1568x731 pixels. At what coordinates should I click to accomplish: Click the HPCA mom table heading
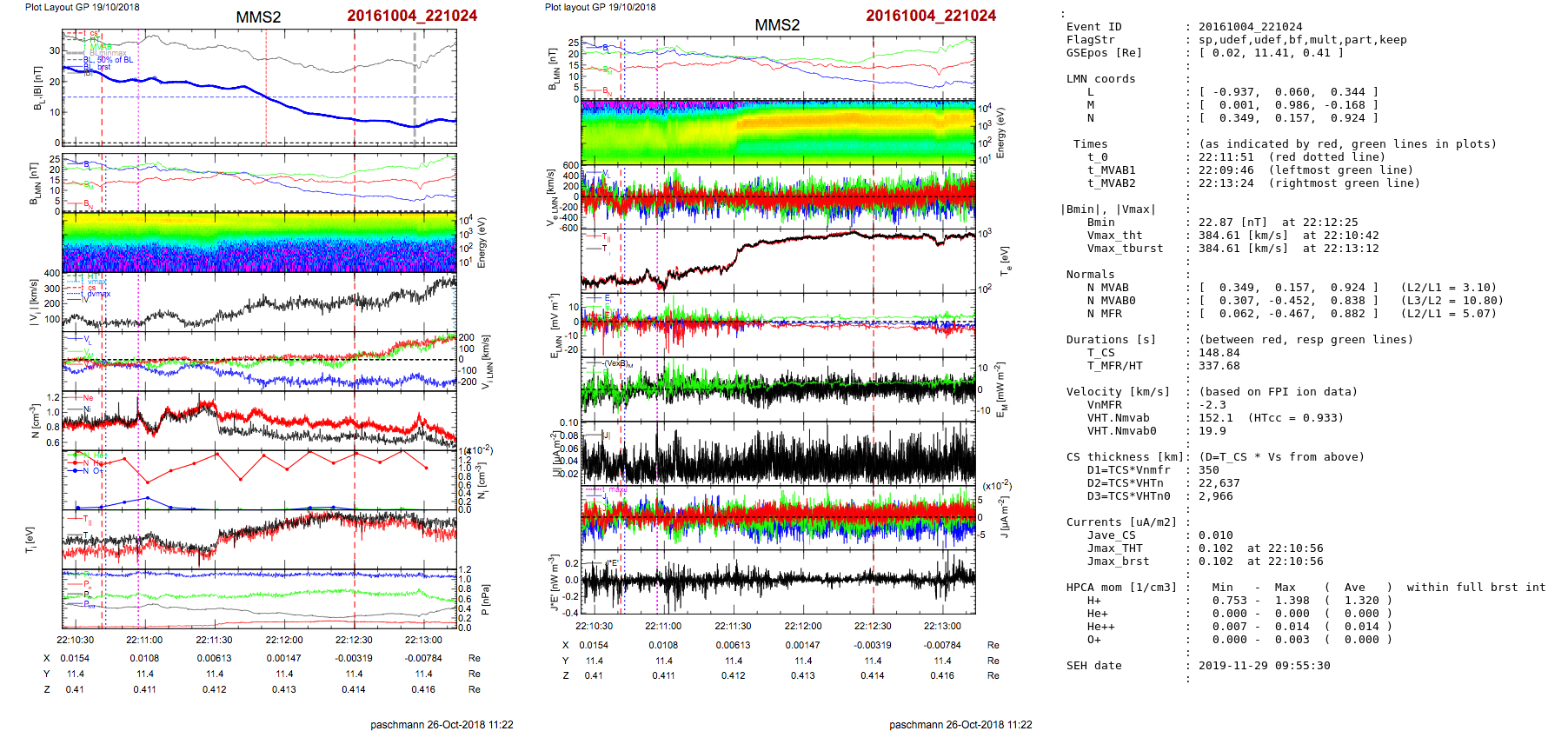tap(1121, 588)
